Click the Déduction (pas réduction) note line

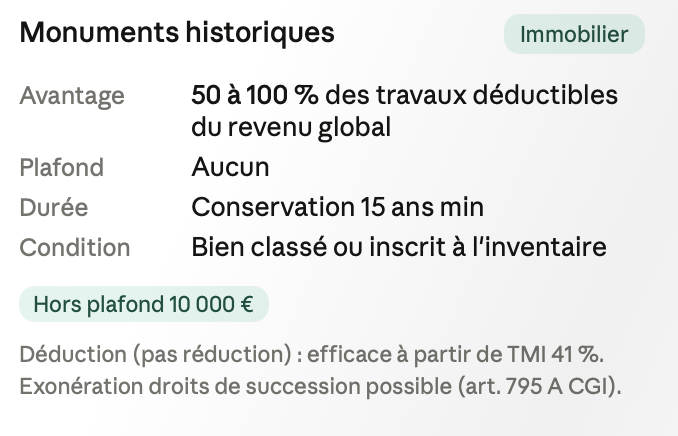point(311,355)
